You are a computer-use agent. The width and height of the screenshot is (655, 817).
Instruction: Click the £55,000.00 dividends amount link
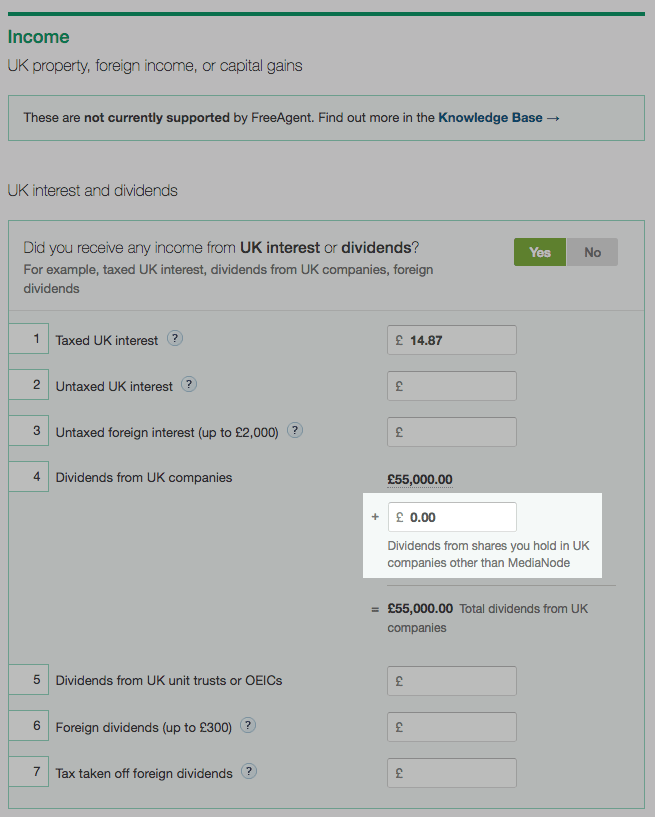coord(420,479)
